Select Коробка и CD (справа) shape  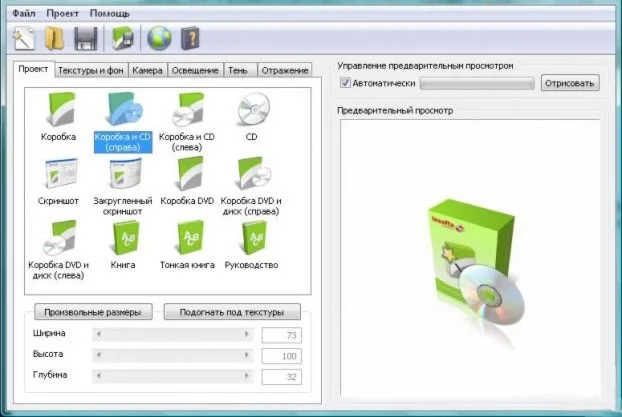(x=123, y=122)
